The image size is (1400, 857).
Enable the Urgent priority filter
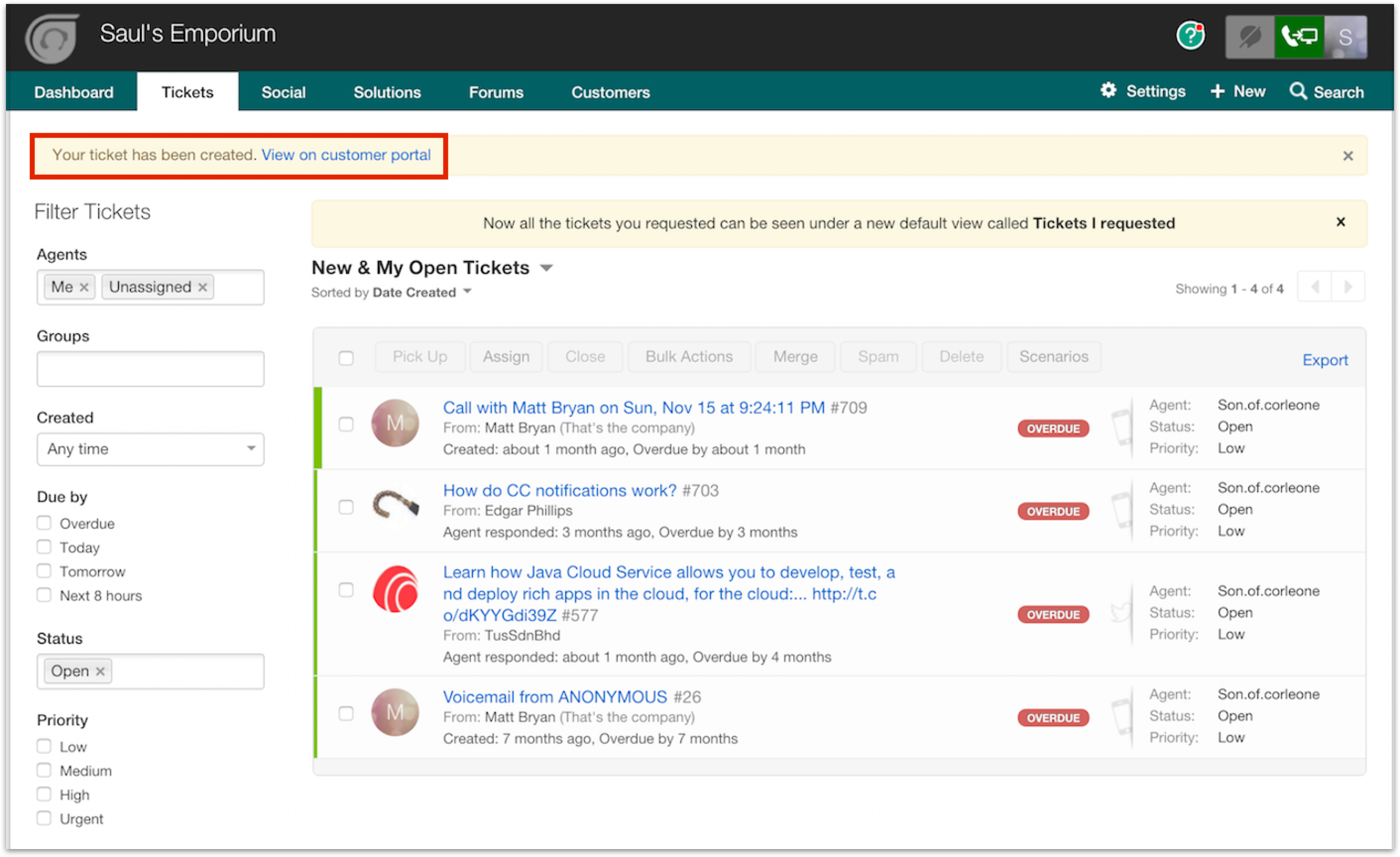[44, 818]
